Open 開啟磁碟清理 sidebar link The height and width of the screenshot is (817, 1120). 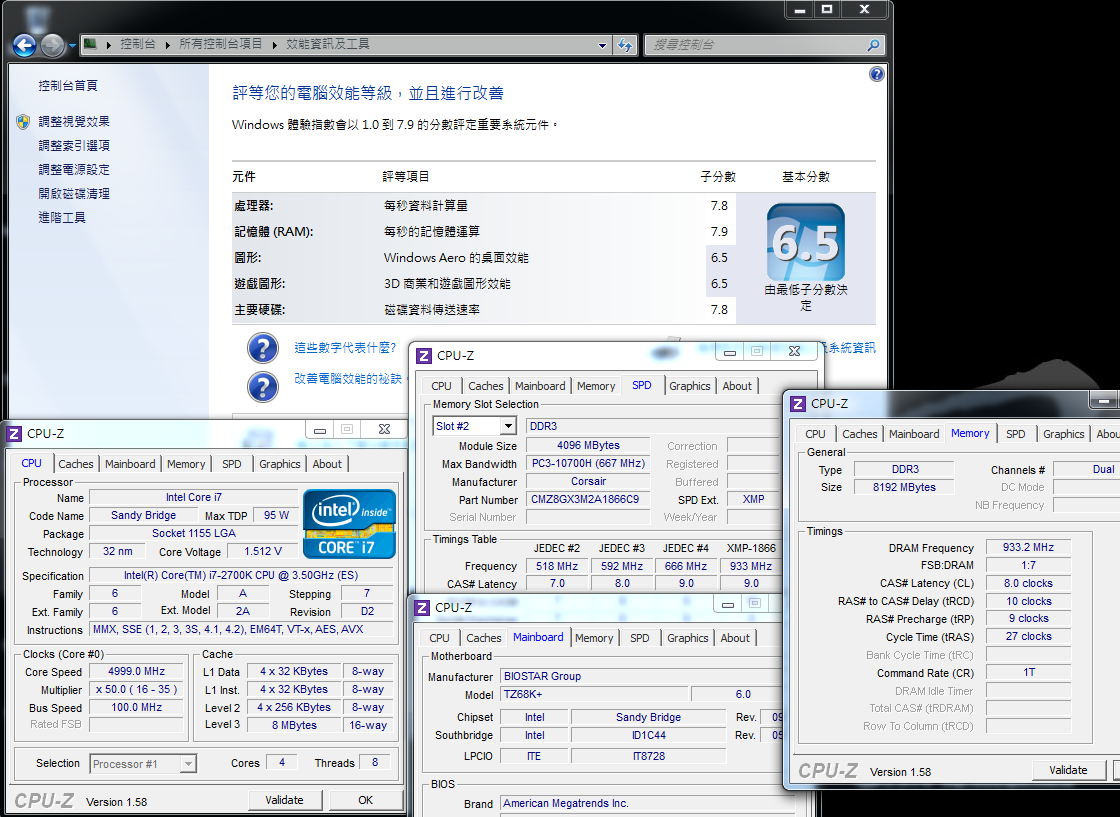coord(74,194)
